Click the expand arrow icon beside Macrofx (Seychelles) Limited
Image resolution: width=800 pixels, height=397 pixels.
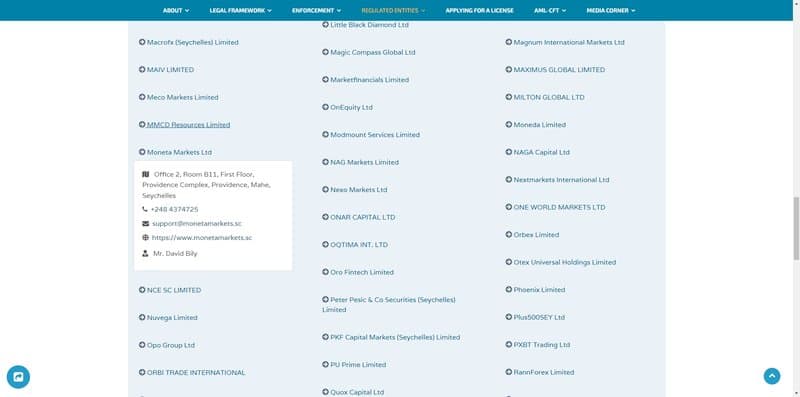click(142, 42)
